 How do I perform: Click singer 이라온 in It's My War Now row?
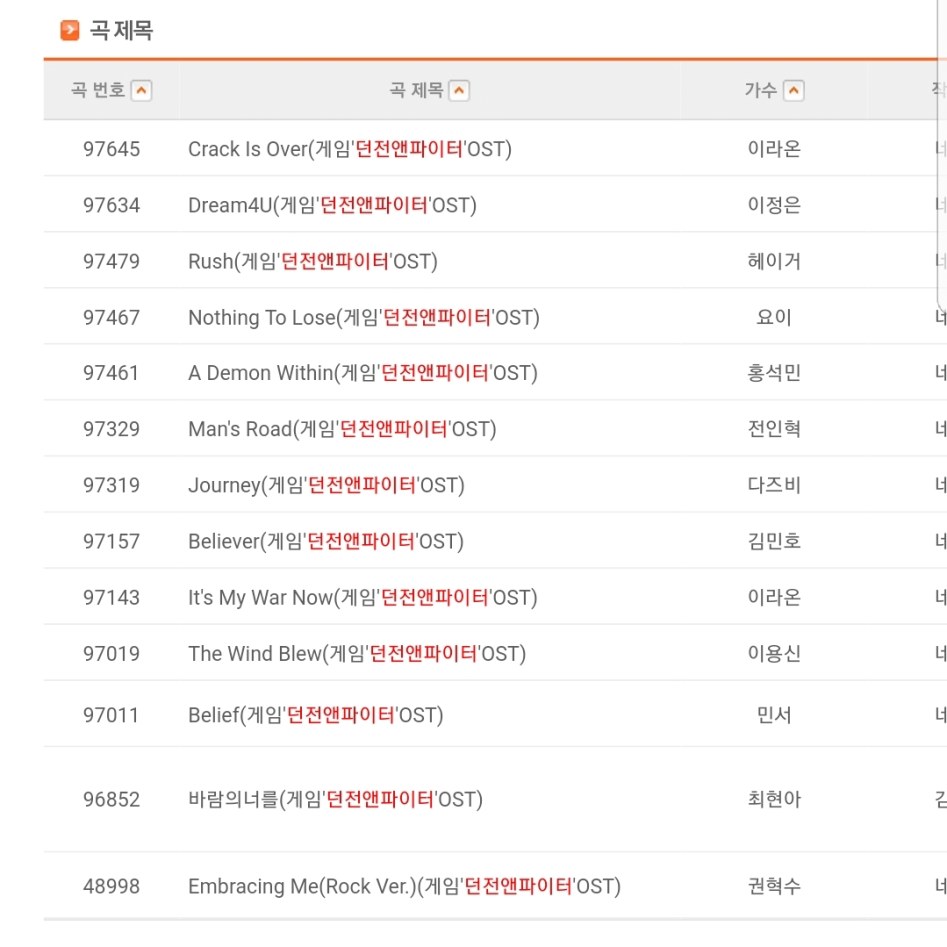tap(774, 598)
